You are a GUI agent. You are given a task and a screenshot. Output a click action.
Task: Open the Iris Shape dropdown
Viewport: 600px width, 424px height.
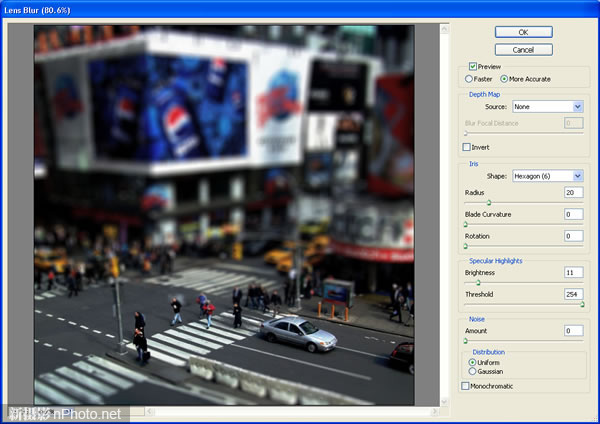[548, 176]
